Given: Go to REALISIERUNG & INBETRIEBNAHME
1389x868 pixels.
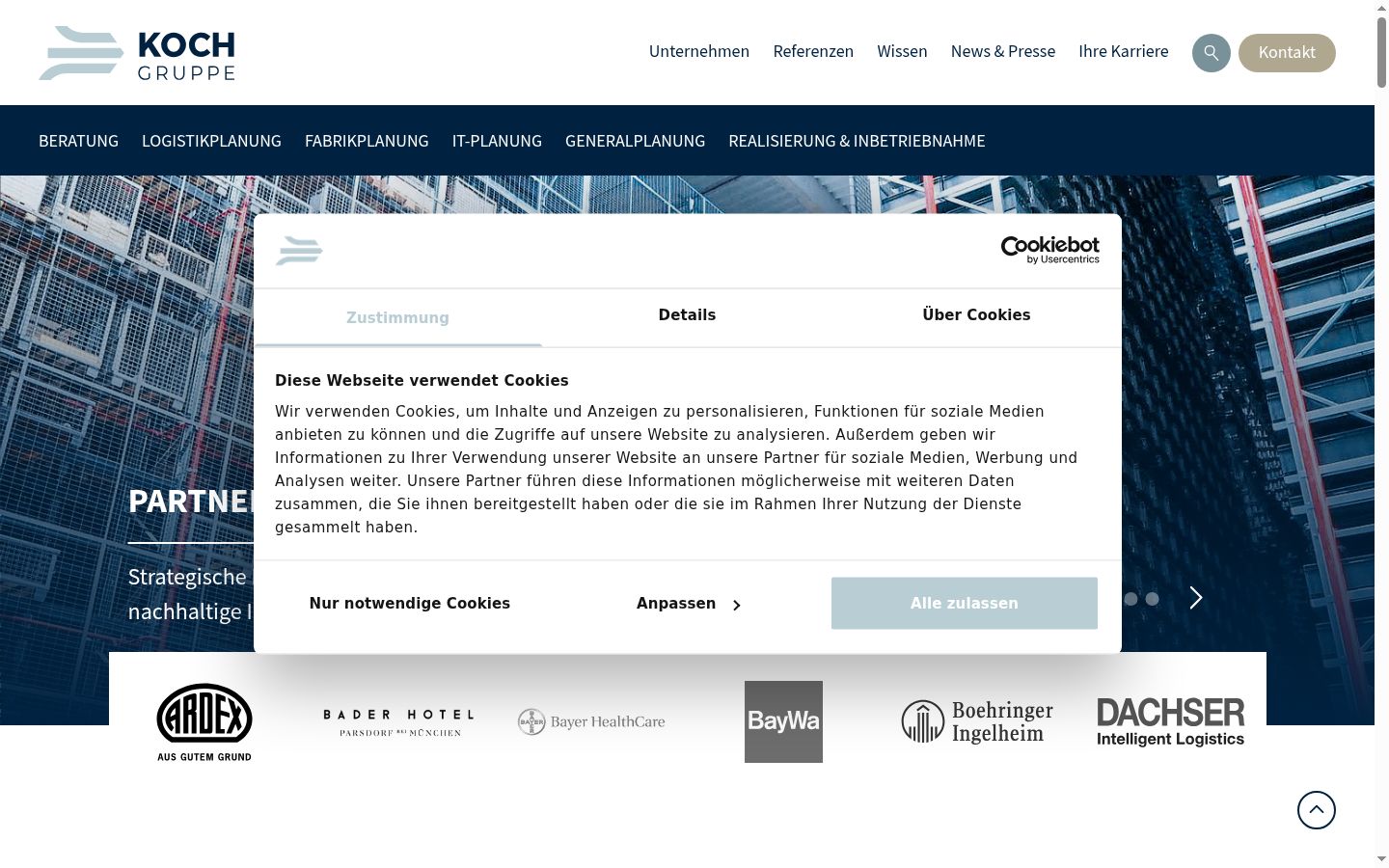Looking at the screenshot, I should [857, 141].
